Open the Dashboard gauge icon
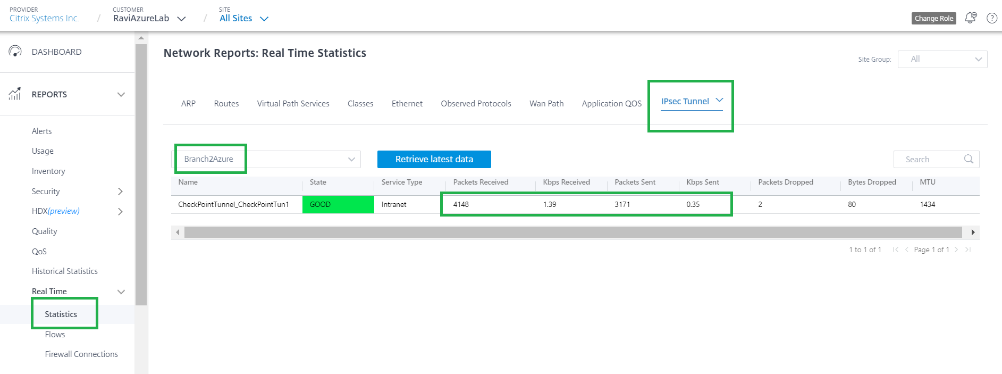 (15, 52)
